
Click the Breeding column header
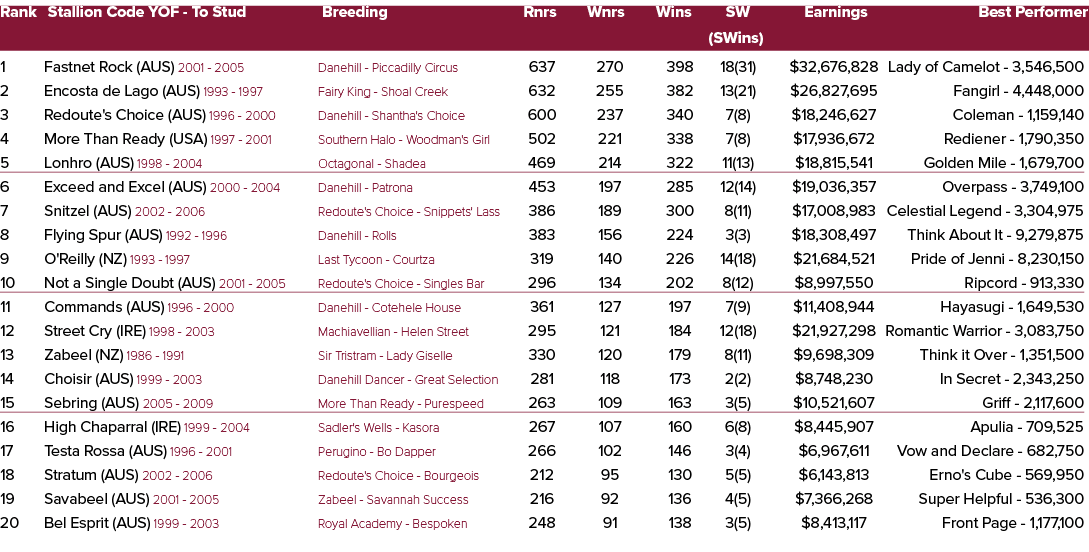click(x=354, y=12)
